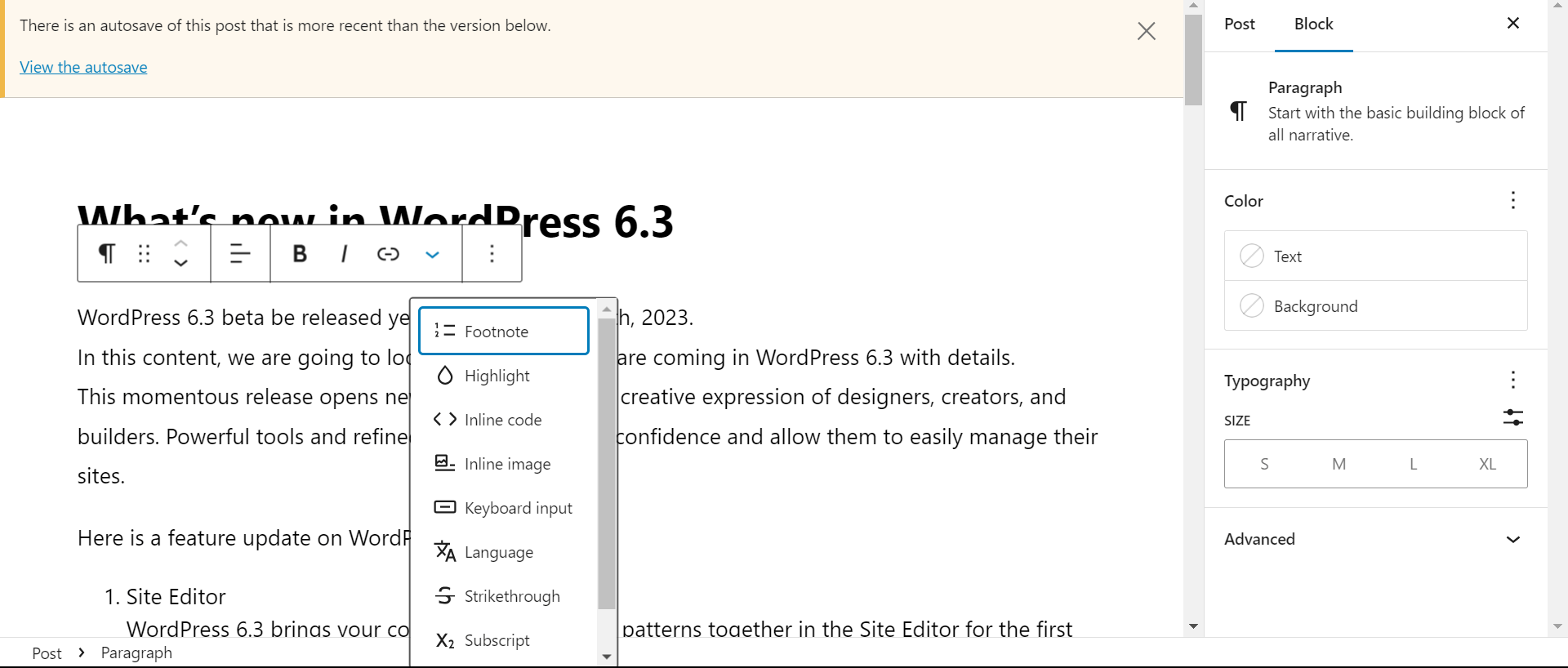The image size is (1568, 668).
Task: Set font size to XL
Action: pyautogui.click(x=1487, y=464)
